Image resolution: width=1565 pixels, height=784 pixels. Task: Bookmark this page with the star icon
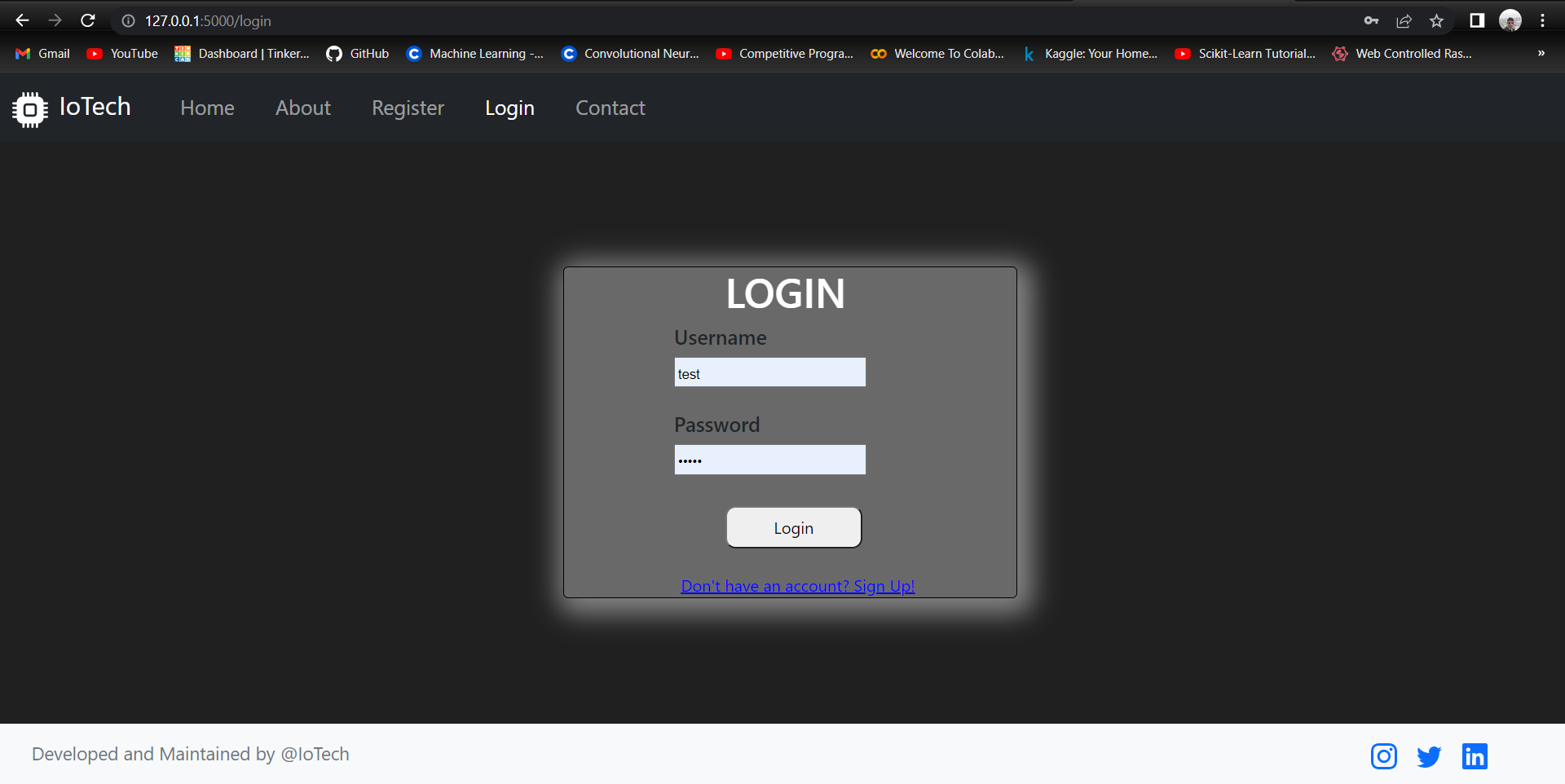pos(1437,20)
